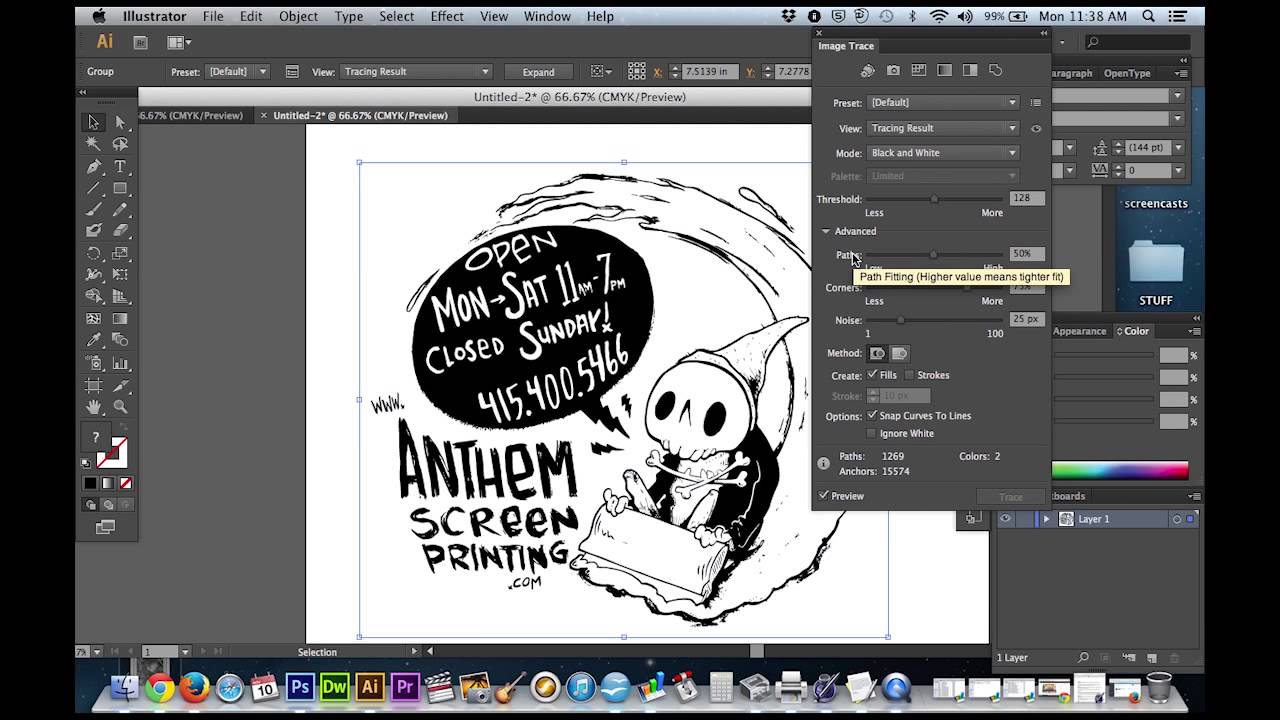Open the Preset dropdown in Image Trace
Image resolution: width=1280 pixels, height=720 pixels.
click(x=941, y=102)
